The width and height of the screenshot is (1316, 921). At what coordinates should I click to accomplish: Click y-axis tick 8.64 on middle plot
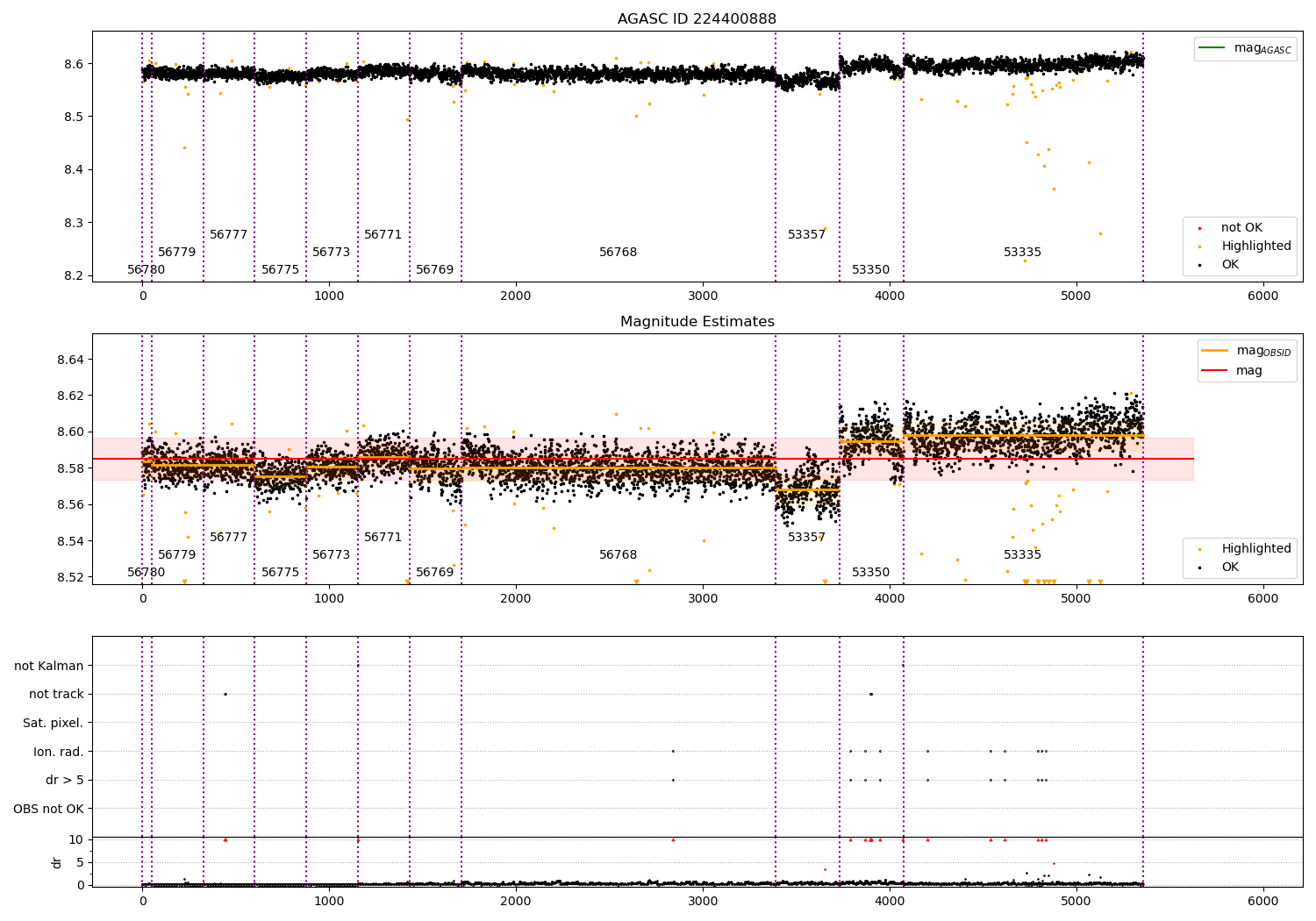[70, 361]
